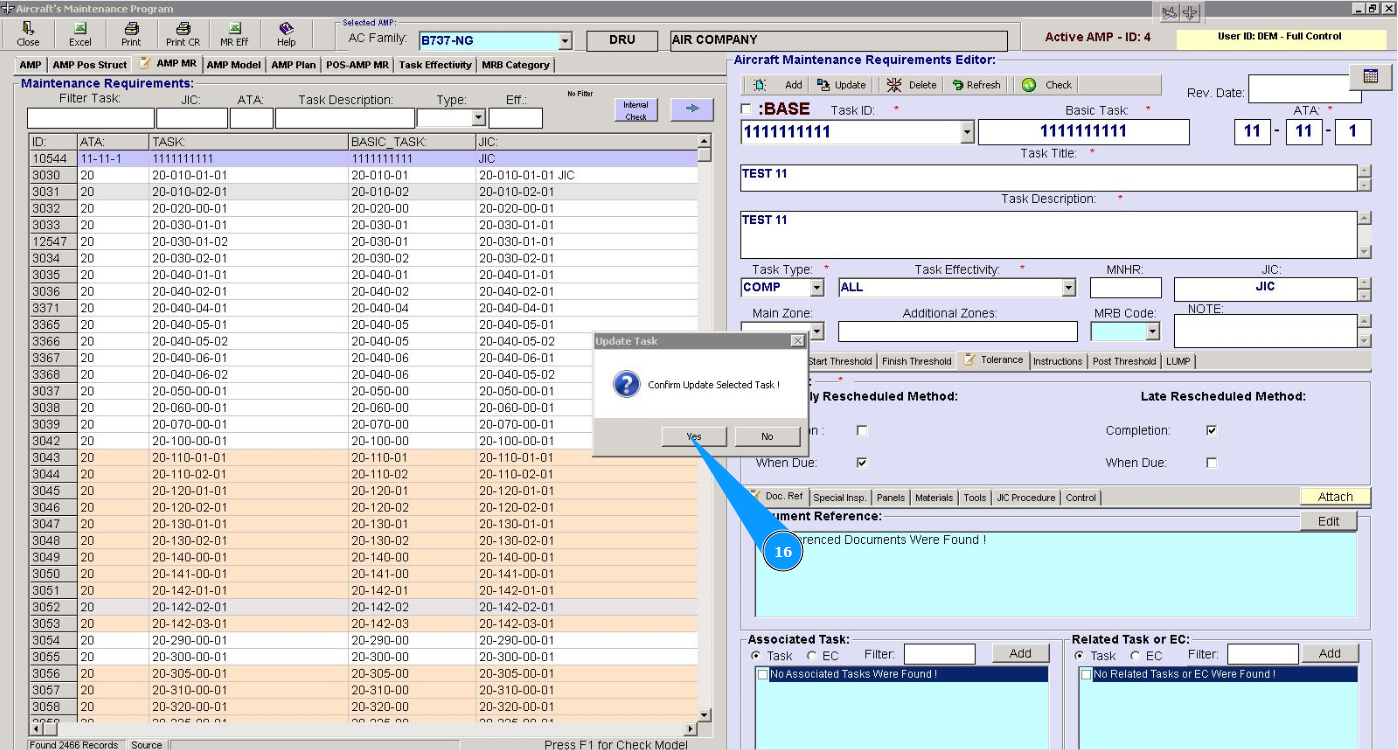Expand the Task Effectivity ALL dropdown
Viewport: 1398px width, 750px height.
(1068, 288)
